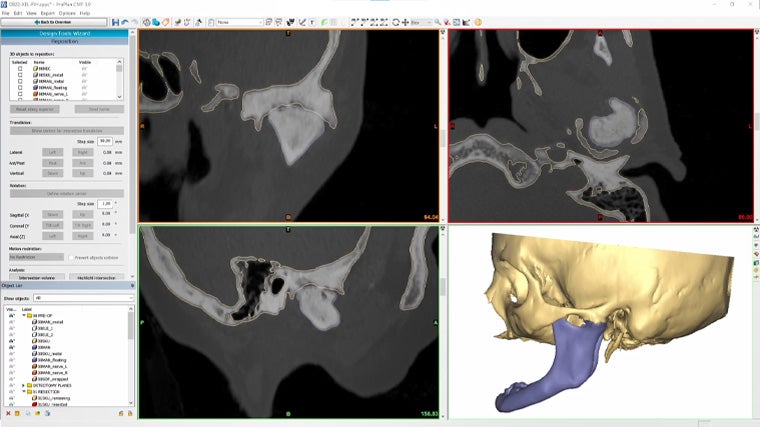The height and width of the screenshot is (427, 760).
Task: Click the rotation Step size field
Action: click(x=105, y=204)
